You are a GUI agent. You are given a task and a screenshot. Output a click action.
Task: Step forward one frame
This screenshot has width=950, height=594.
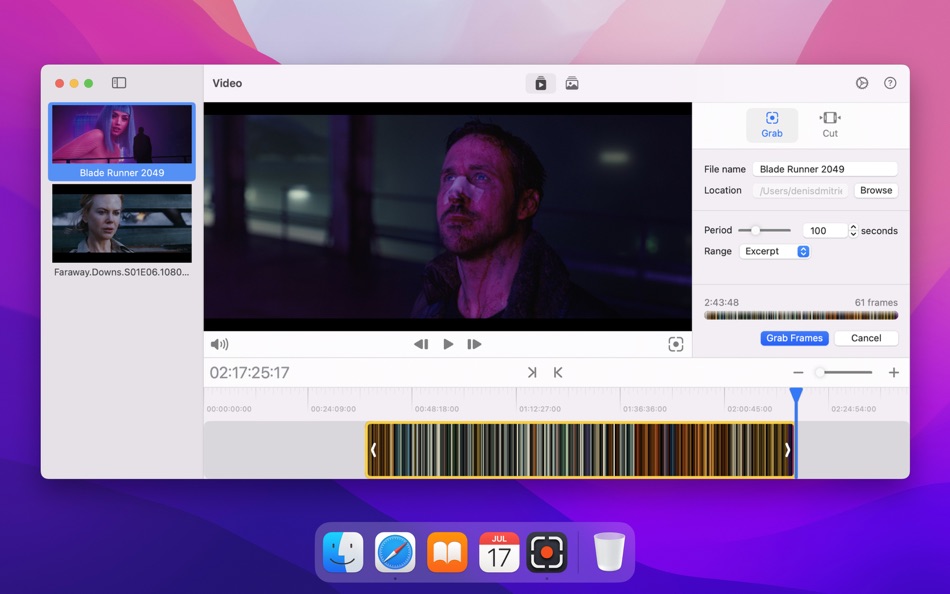click(x=474, y=344)
